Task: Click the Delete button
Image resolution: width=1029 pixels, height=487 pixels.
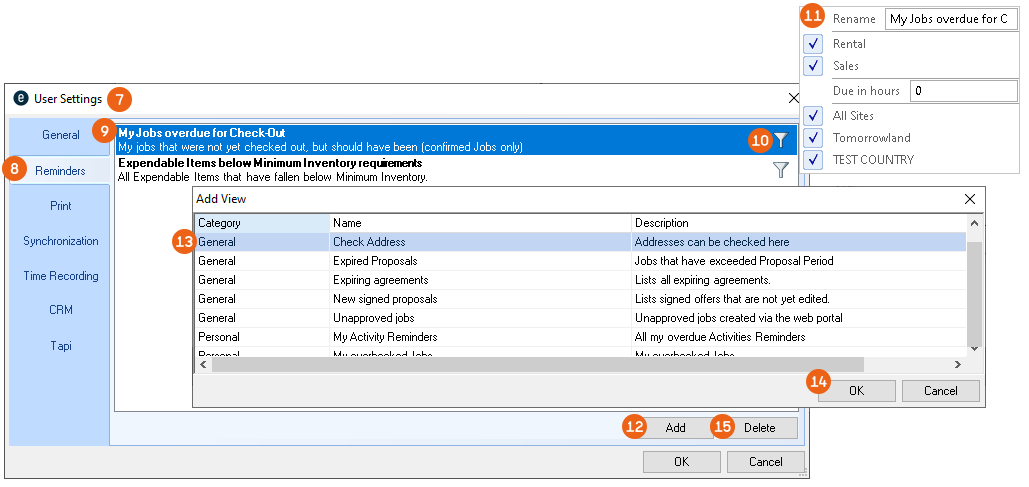Action: pos(759,428)
